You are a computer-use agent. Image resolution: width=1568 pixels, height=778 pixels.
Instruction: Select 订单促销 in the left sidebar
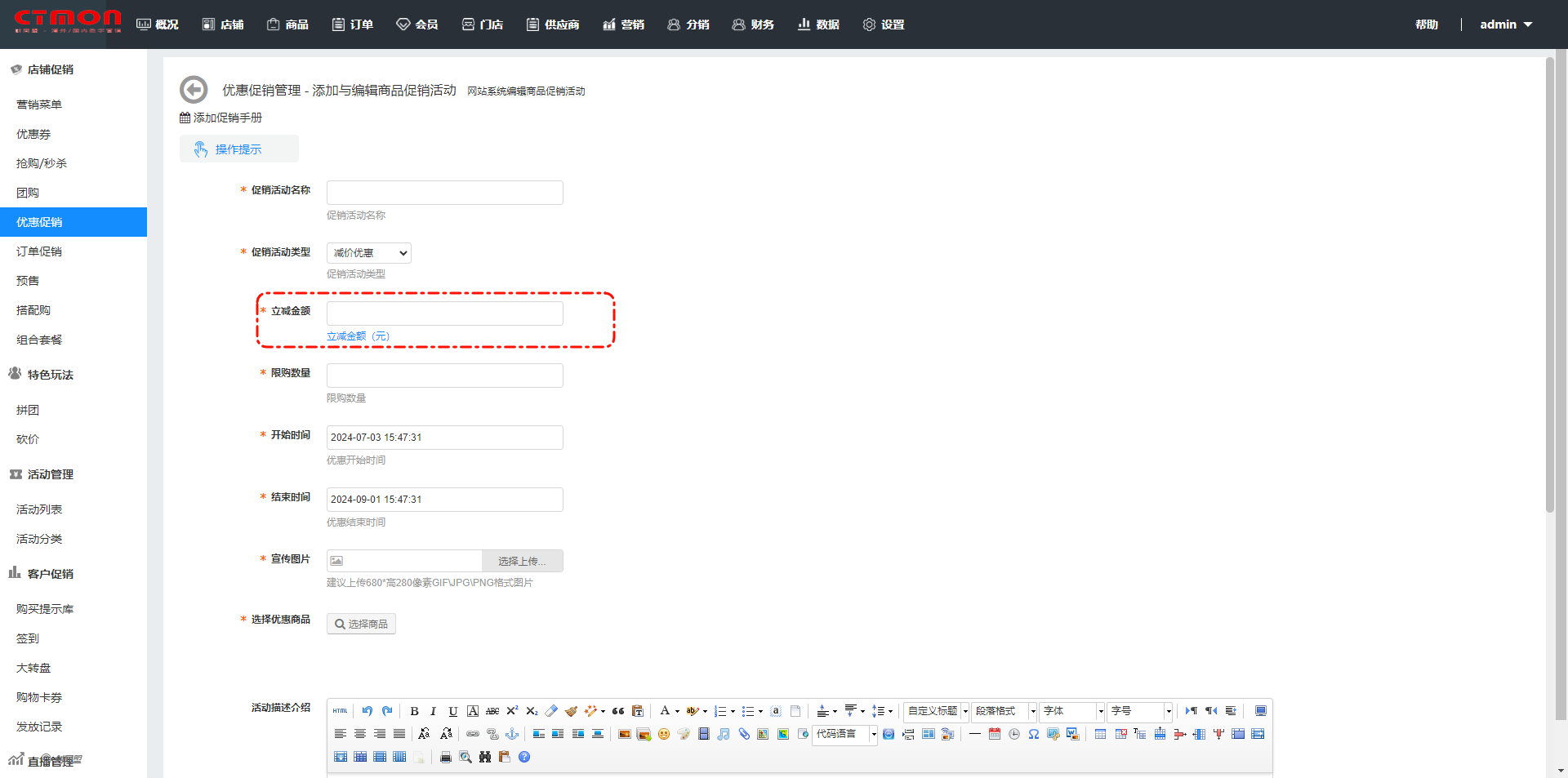pyautogui.click(x=39, y=251)
